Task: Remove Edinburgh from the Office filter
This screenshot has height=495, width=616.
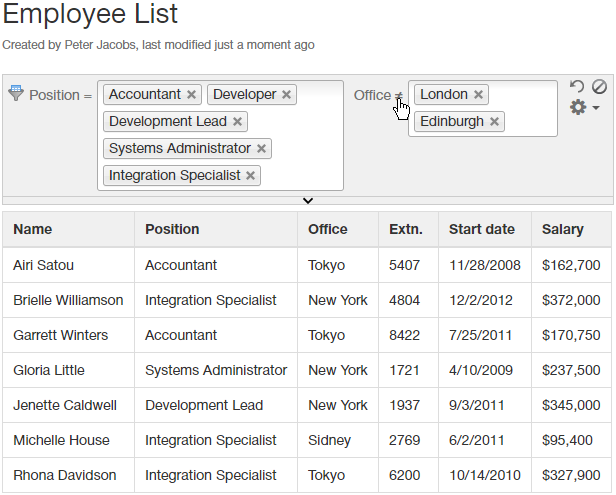Action: [x=494, y=122]
